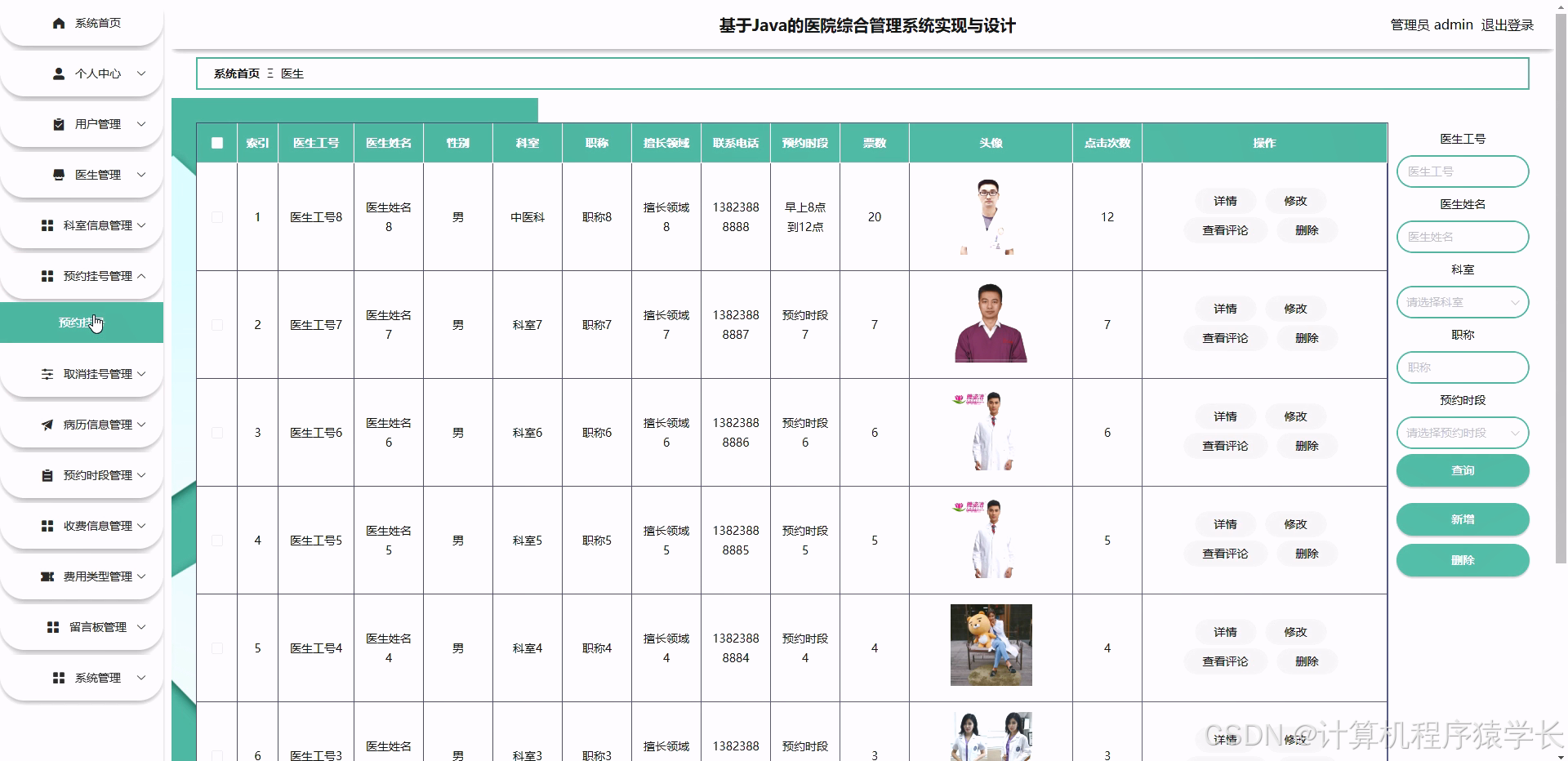The height and width of the screenshot is (761, 1568).
Task: Click 修改 for 医生工号8
Action: [x=1295, y=201]
